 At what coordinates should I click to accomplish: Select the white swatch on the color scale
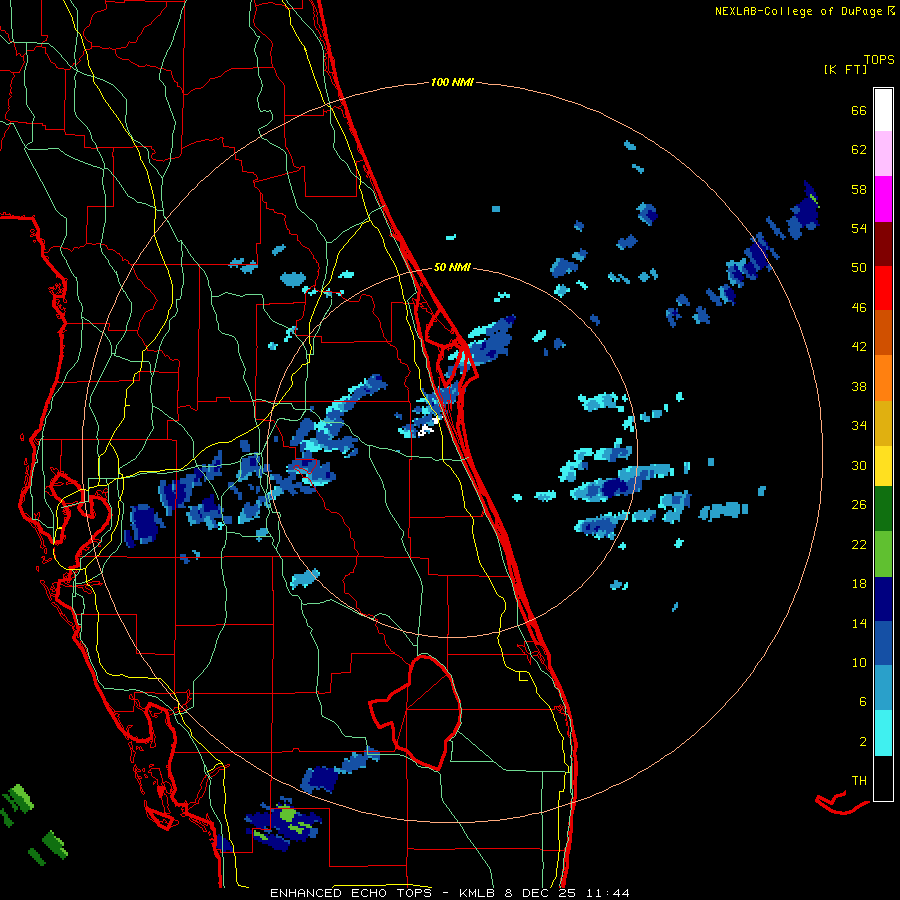[x=883, y=110]
